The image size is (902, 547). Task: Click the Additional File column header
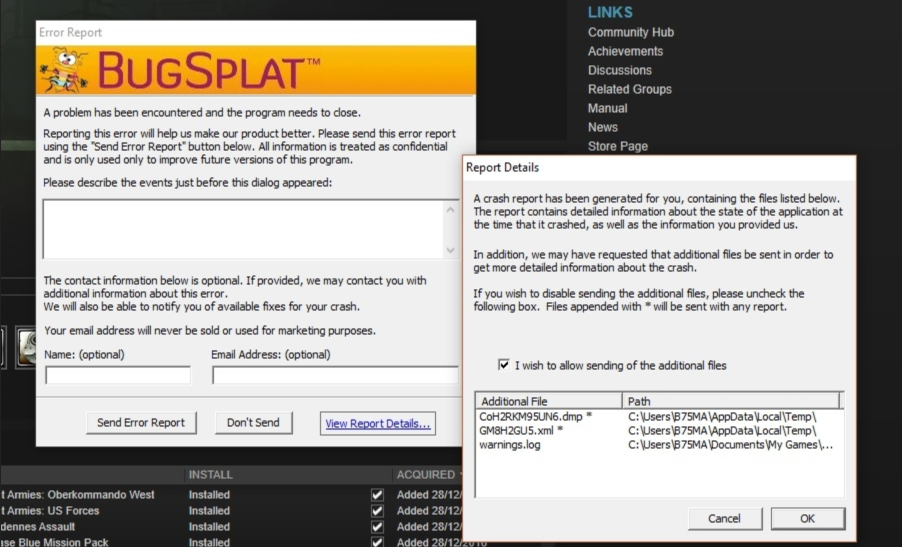tap(549, 401)
